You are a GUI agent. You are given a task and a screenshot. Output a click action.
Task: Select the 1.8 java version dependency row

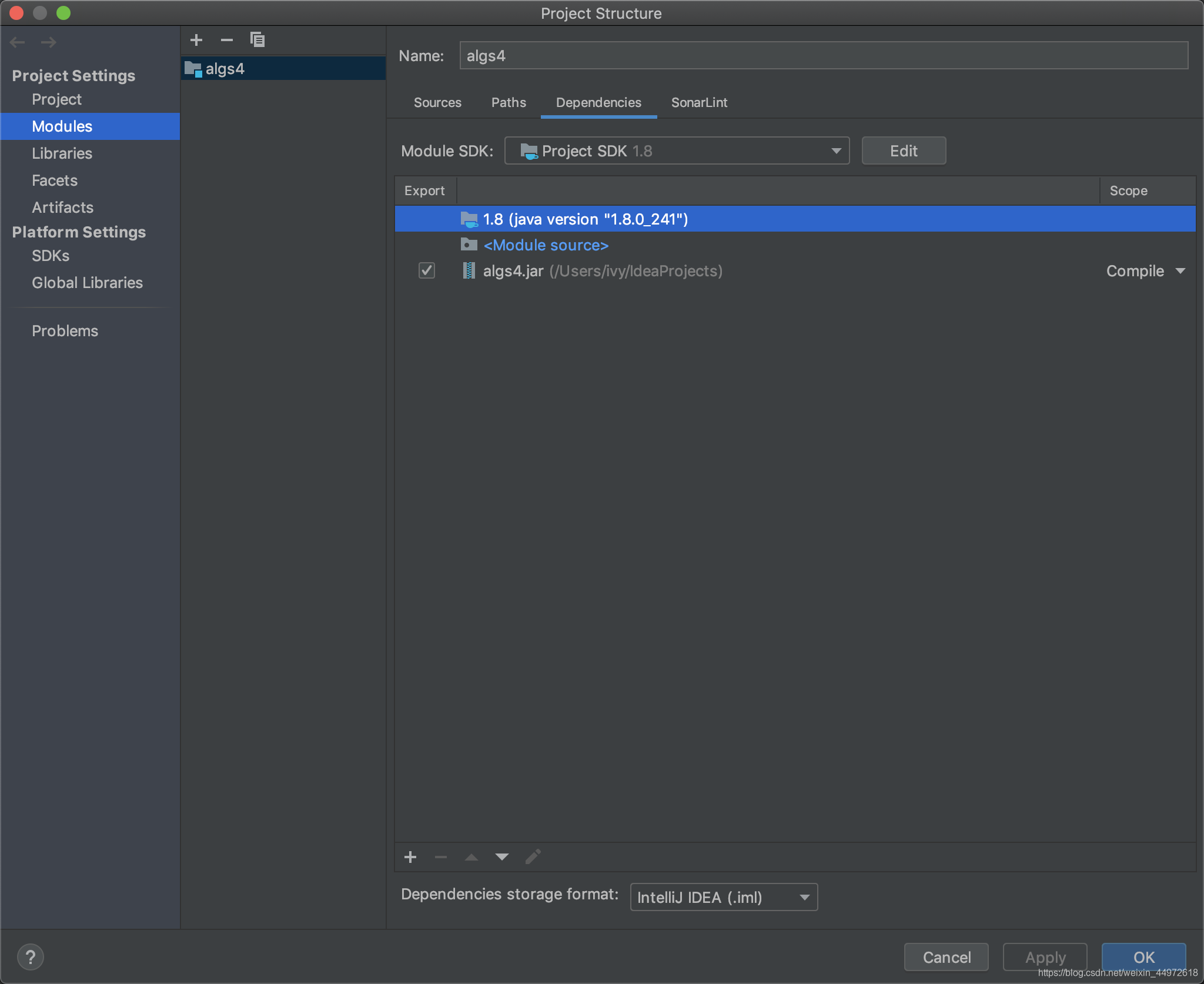coord(795,219)
